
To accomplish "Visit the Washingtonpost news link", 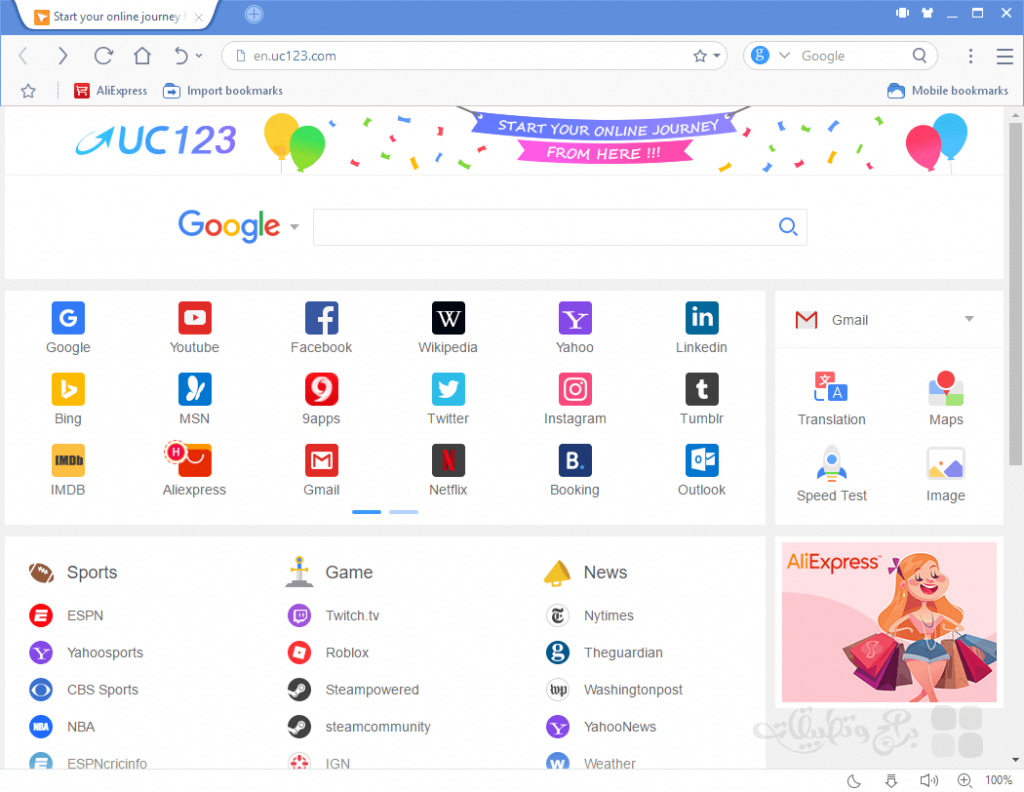I will (x=635, y=689).
